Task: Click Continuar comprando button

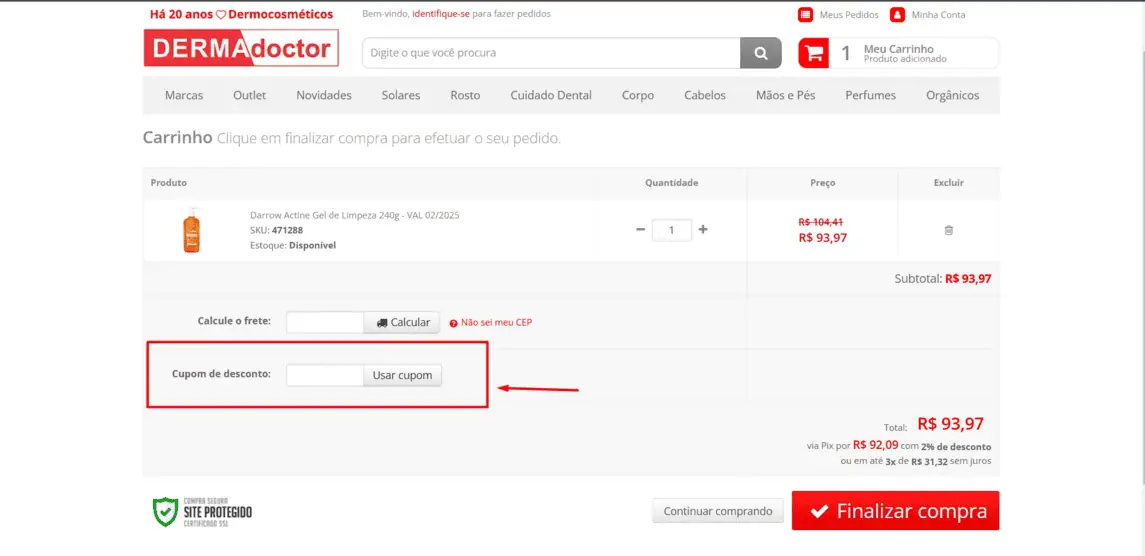Action: point(718,511)
